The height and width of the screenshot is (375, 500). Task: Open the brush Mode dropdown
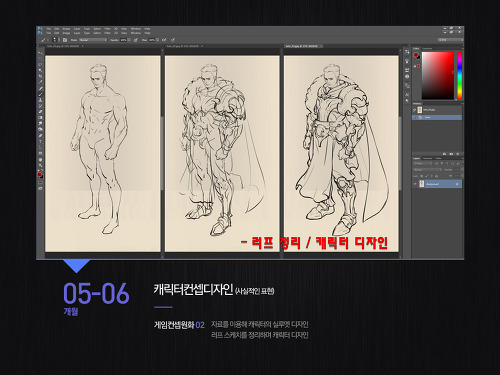[92, 40]
